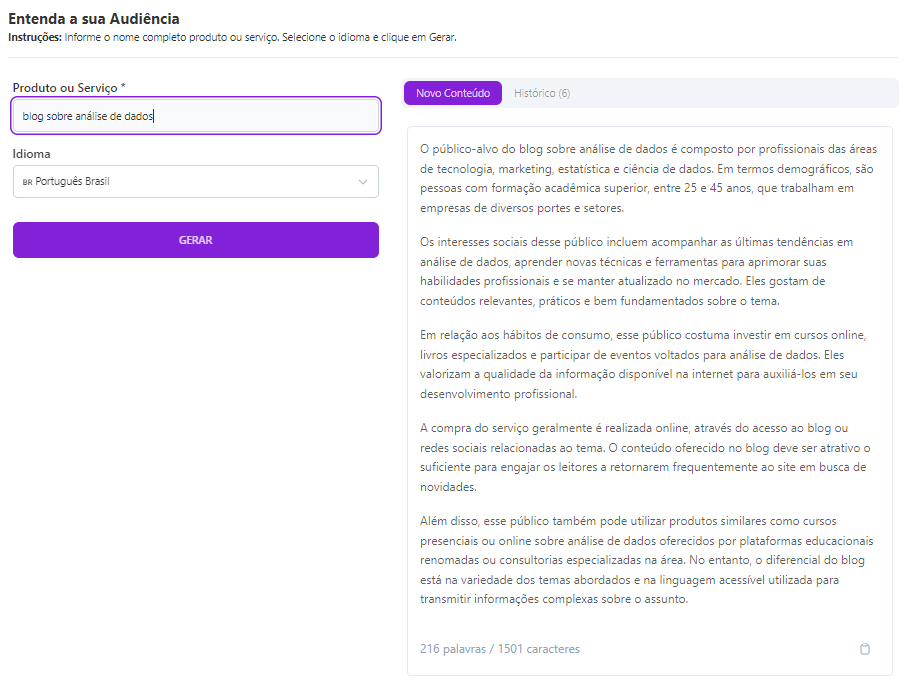Click the generated audience description text area
Image resolution: width=906 pixels, height=684 pixels.
(x=650, y=380)
